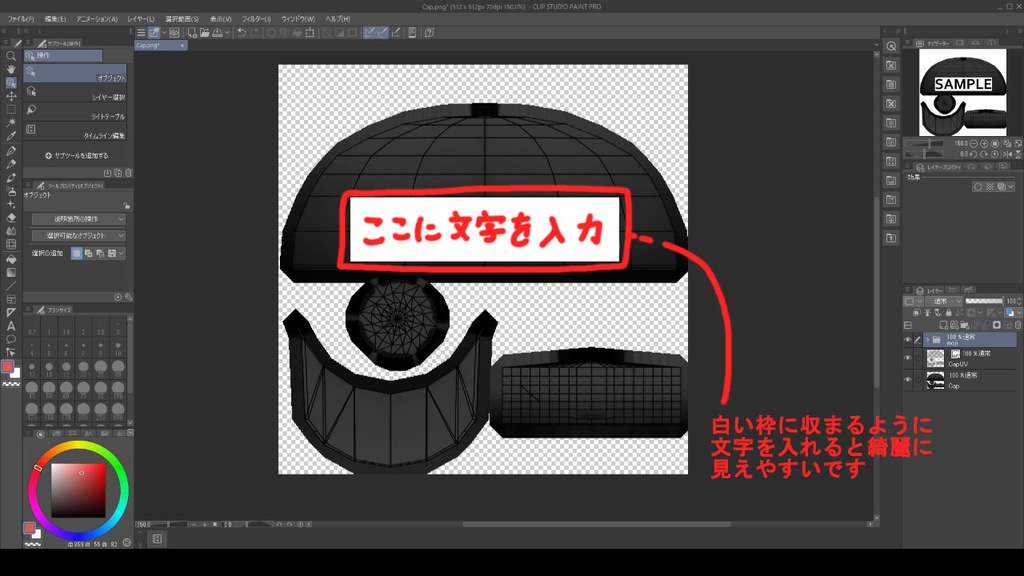Toggle Snap to Grid in command bar
The width and height of the screenshot is (1024, 576).
point(396,32)
